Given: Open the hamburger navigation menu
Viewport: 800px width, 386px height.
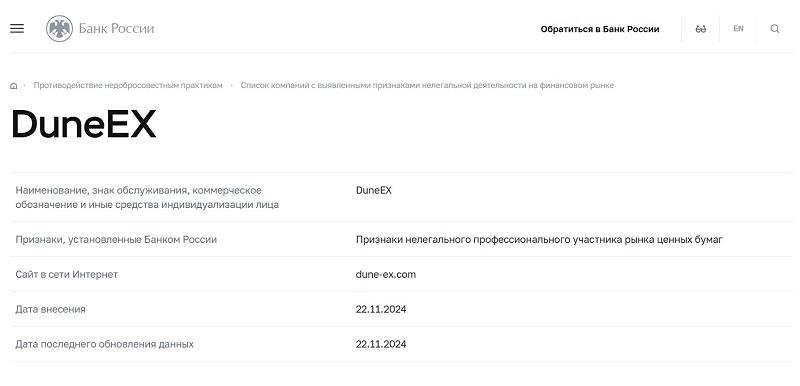Looking at the screenshot, I should coord(17,29).
